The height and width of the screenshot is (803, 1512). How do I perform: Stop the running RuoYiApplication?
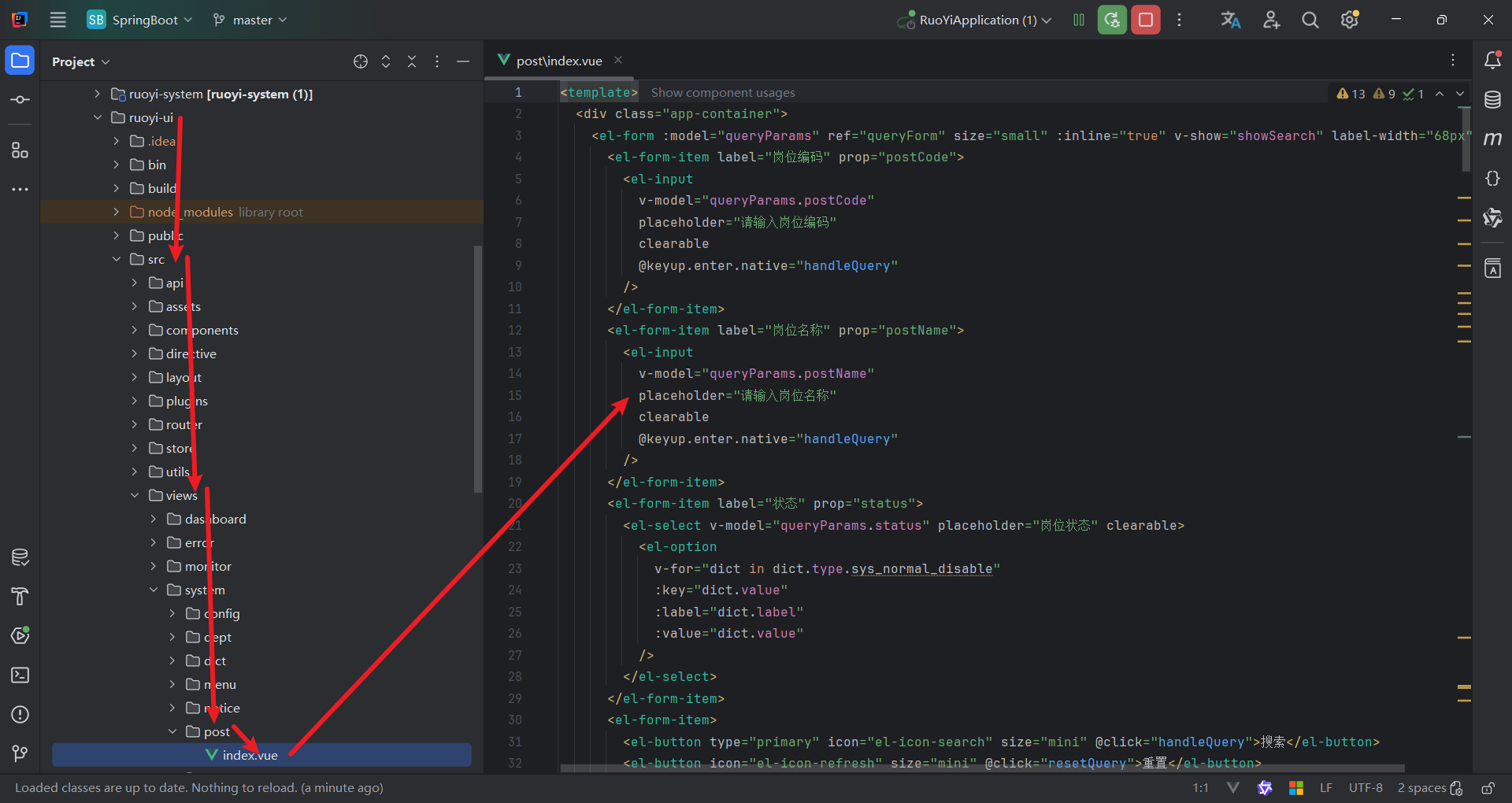click(1146, 20)
